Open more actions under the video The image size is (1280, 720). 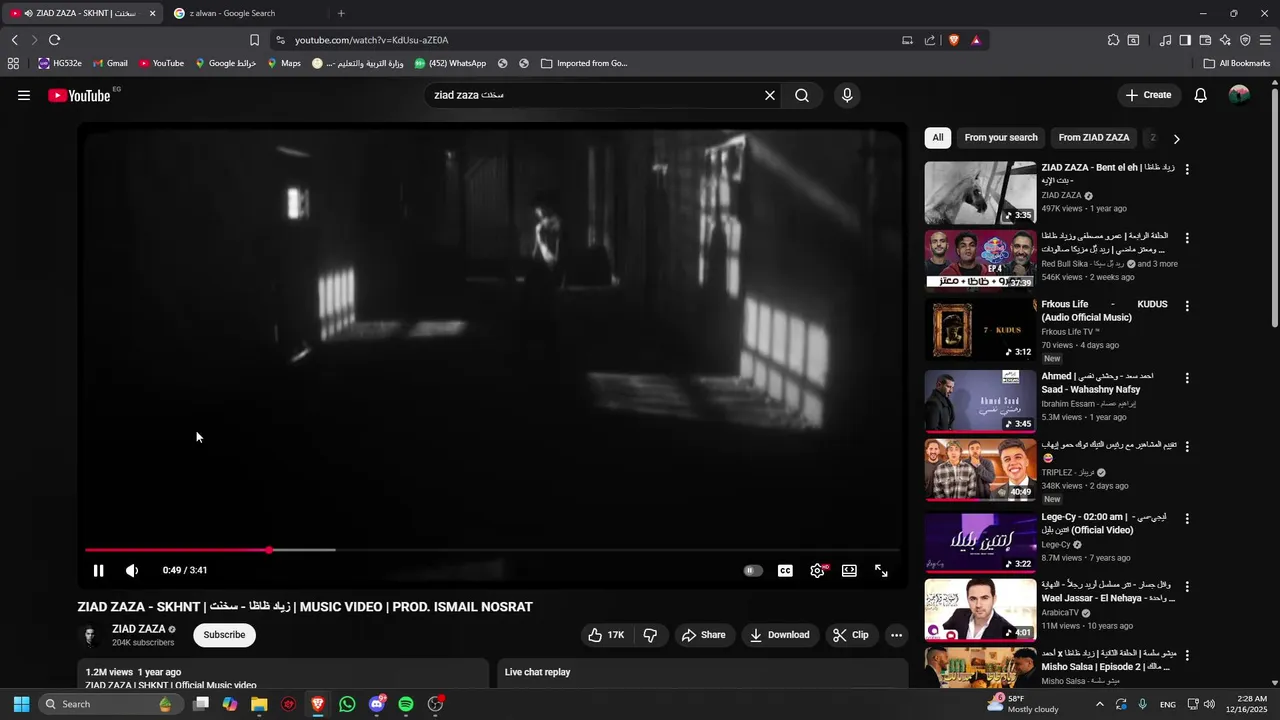pyautogui.click(x=896, y=635)
